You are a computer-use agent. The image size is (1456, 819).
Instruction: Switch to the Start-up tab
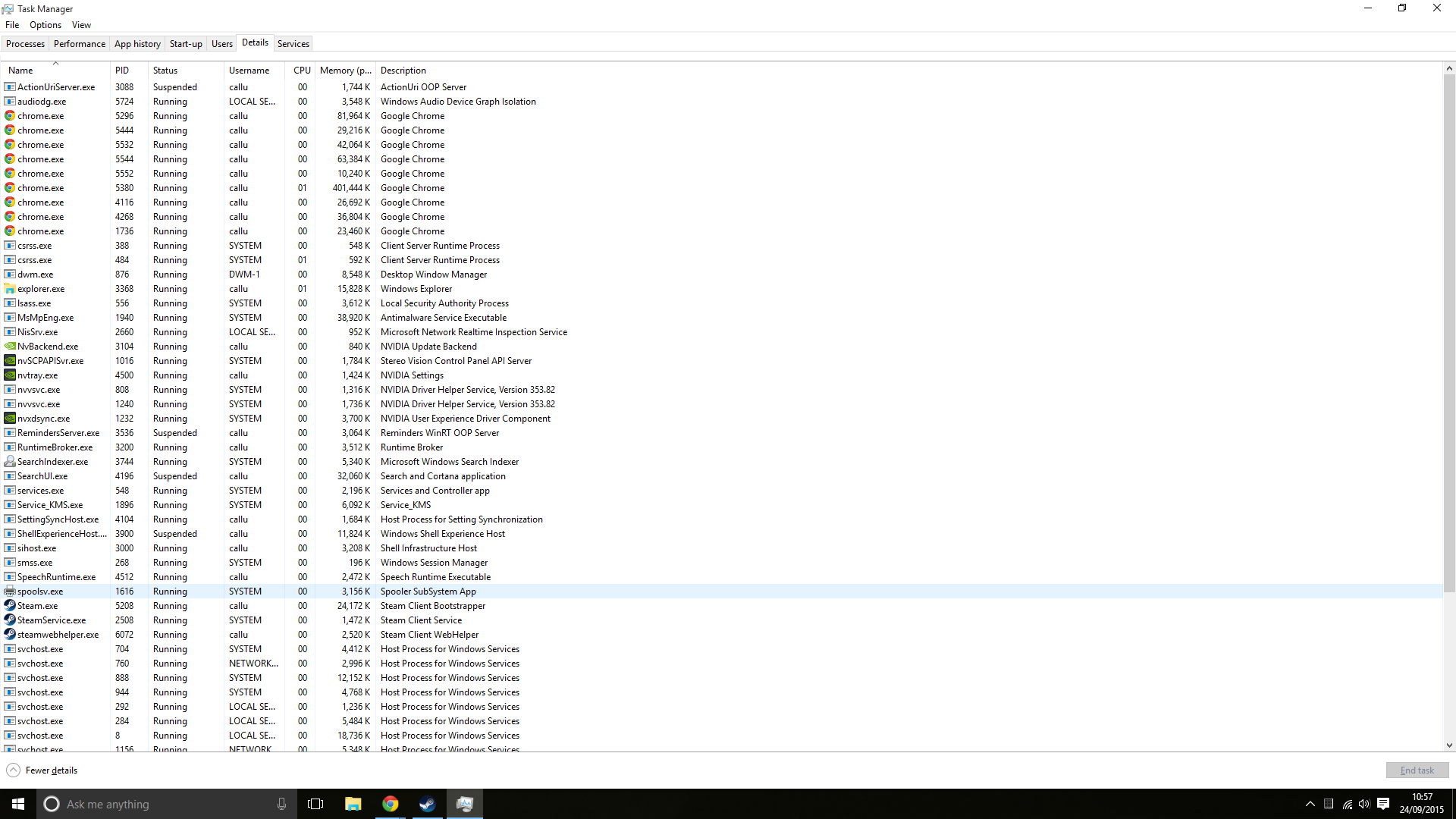pyautogui.click(x=186, y=44)
